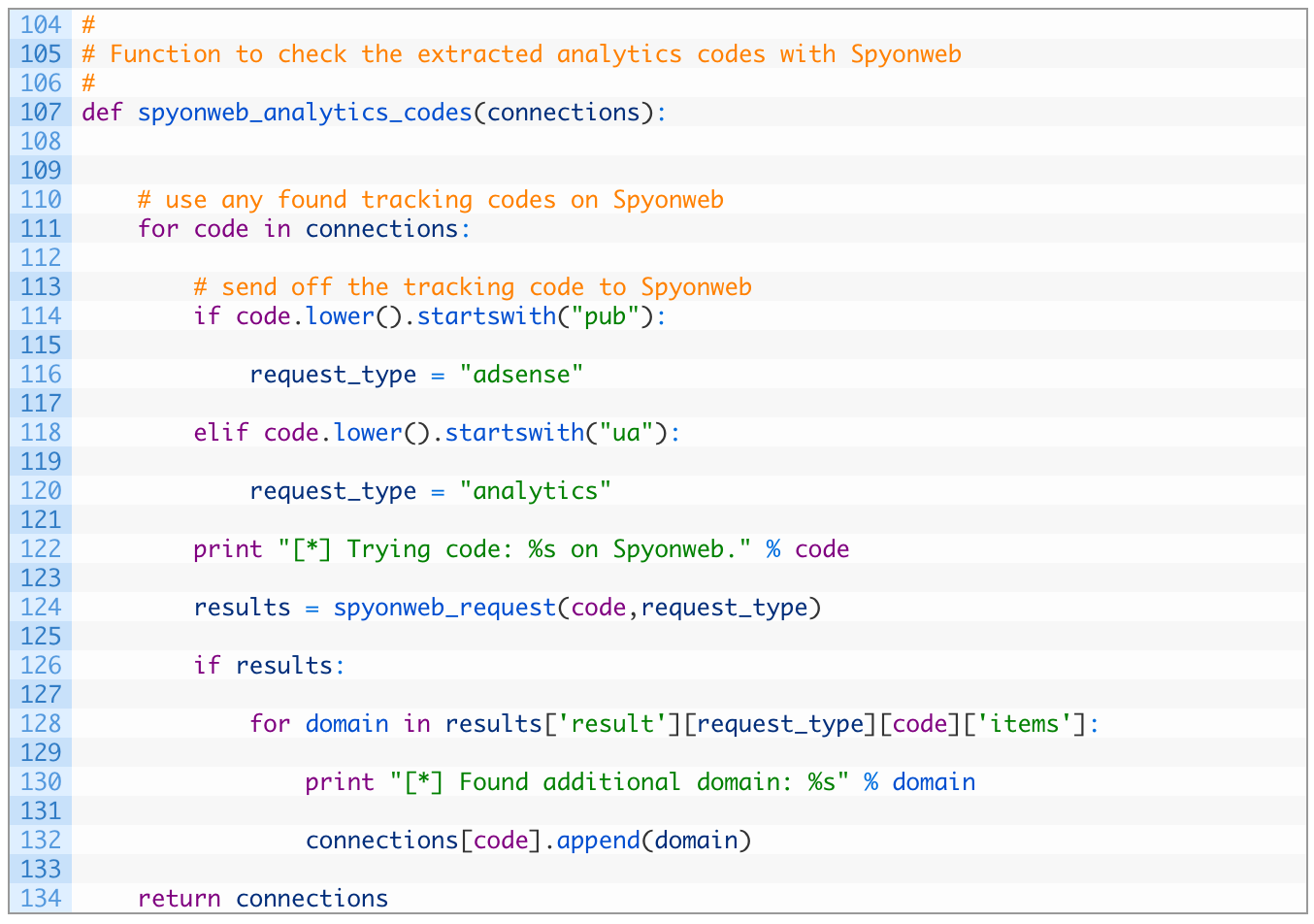This screenshot has height=924, width=1314.
Task: Click the string "analytics" on line 120
Action: (536, 491)
